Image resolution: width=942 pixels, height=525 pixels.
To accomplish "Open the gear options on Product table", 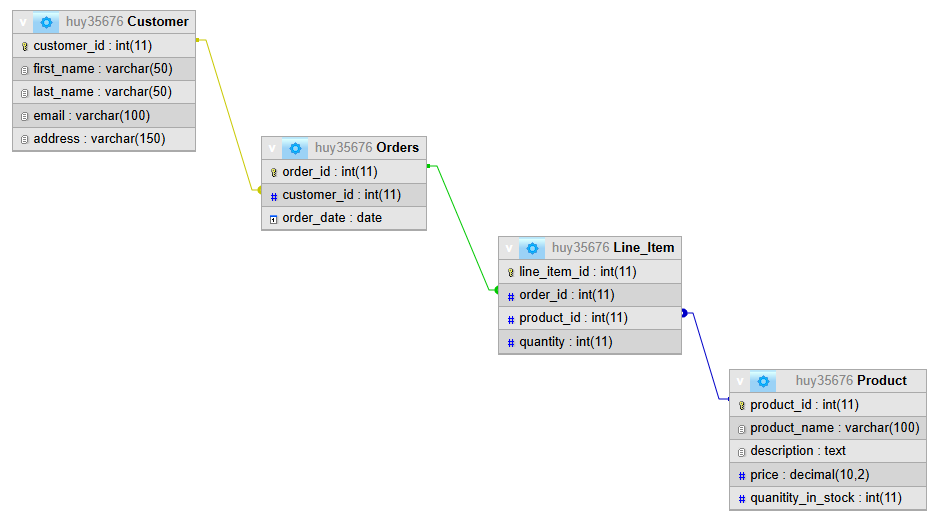I will click(763, 381).
